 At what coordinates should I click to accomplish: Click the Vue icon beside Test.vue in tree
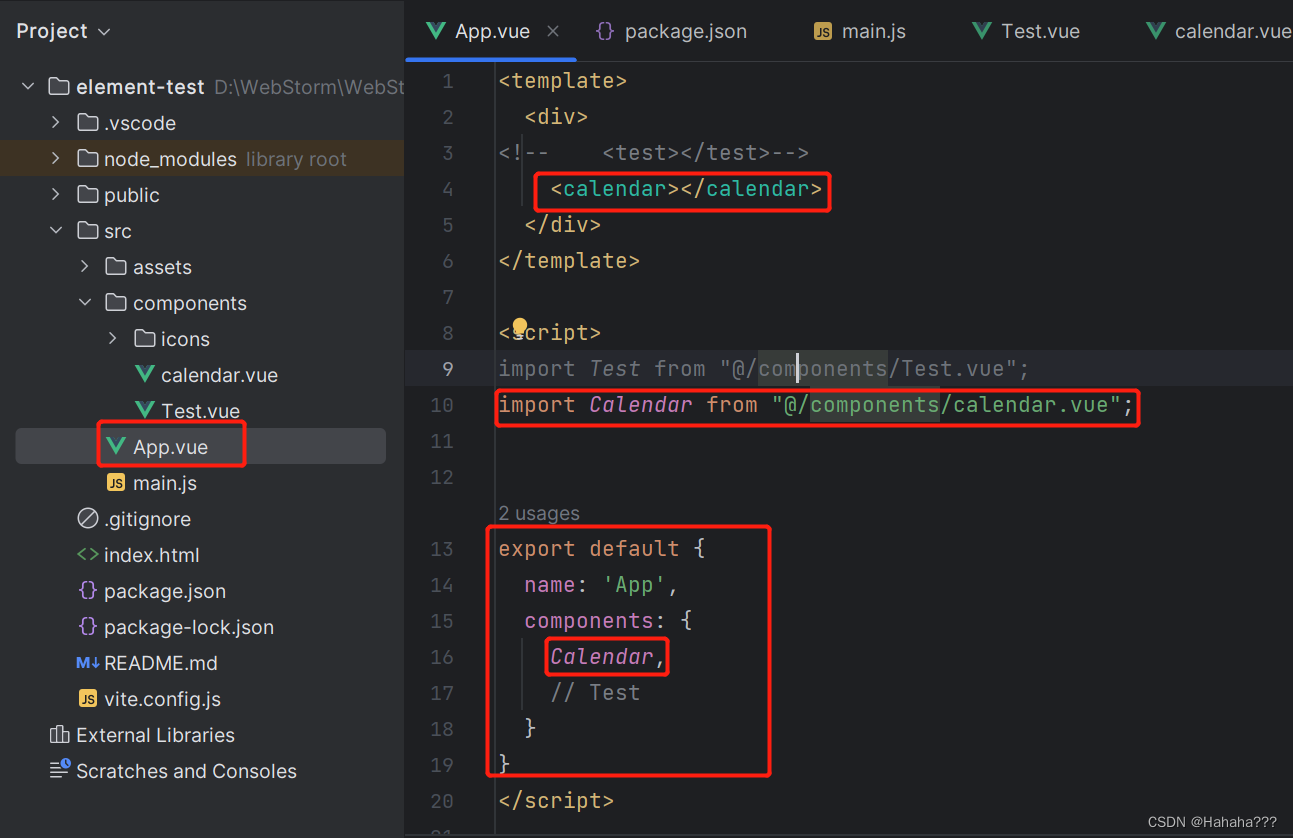pos(145,411)
